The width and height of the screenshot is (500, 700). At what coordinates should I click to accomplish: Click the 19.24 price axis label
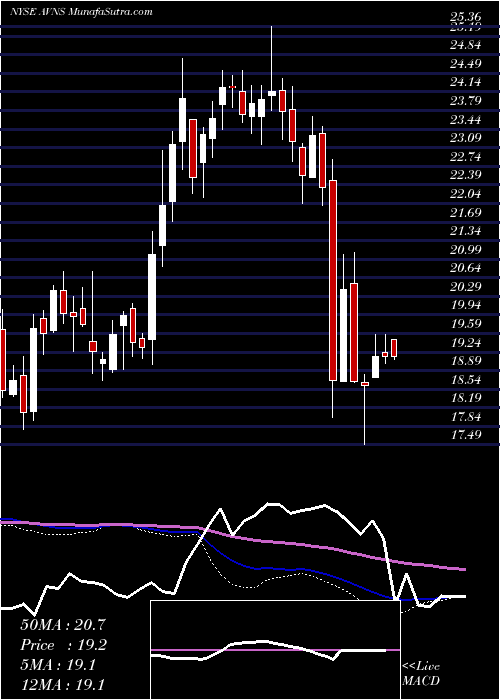tap(466, 342)
